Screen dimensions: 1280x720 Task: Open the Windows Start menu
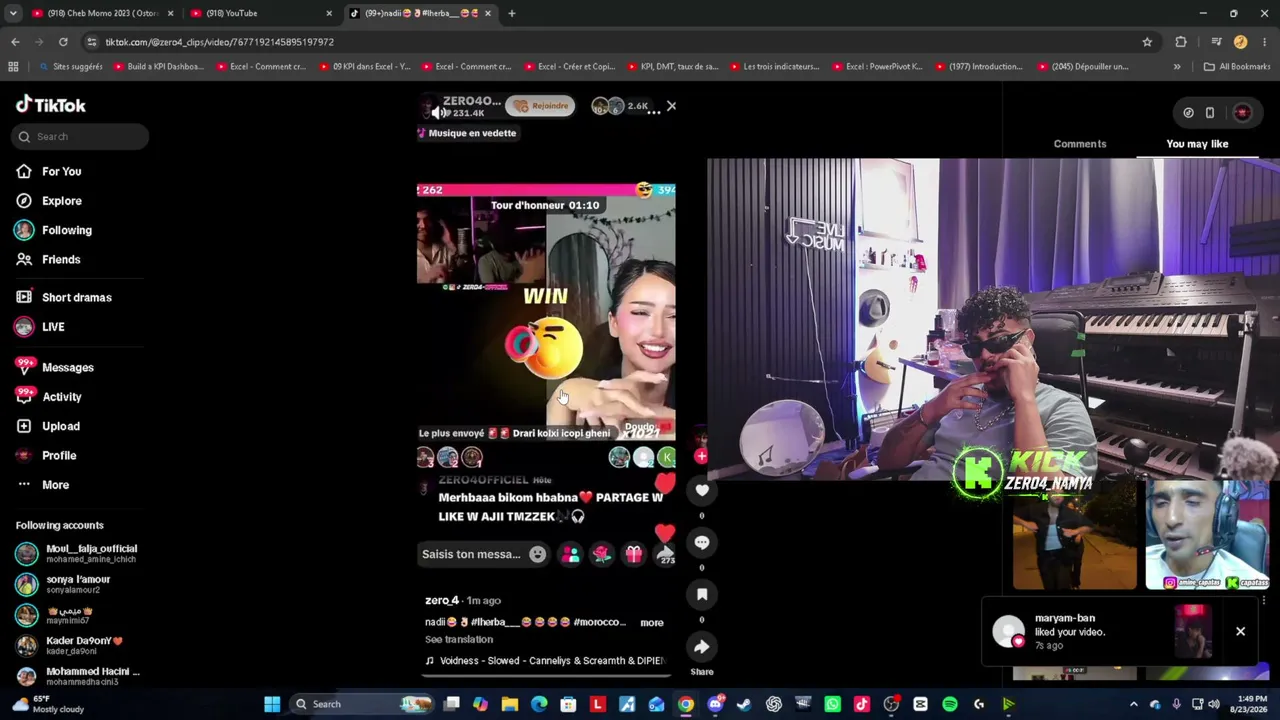(272, 704)
